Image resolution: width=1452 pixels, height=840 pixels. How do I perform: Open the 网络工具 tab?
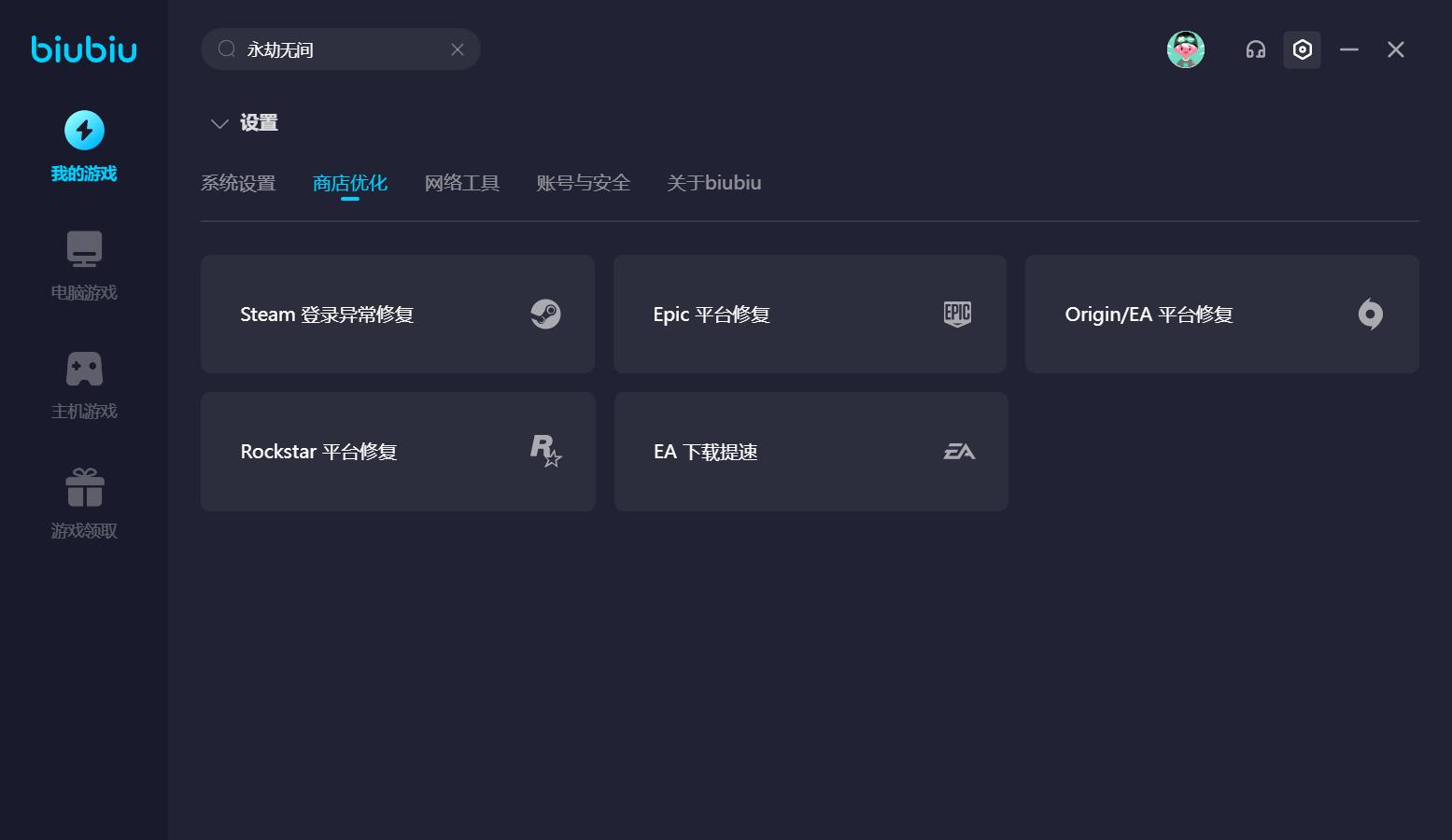(462, 183)
